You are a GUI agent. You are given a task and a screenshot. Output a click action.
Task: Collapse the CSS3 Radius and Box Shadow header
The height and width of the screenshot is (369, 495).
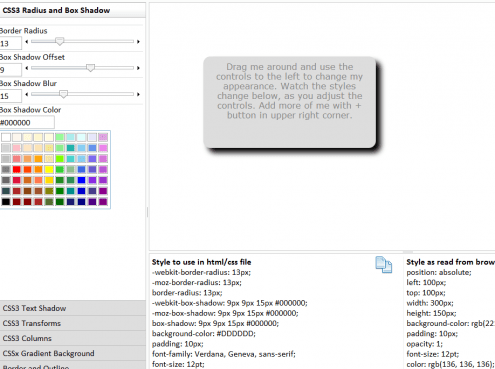tap(73, 10)
